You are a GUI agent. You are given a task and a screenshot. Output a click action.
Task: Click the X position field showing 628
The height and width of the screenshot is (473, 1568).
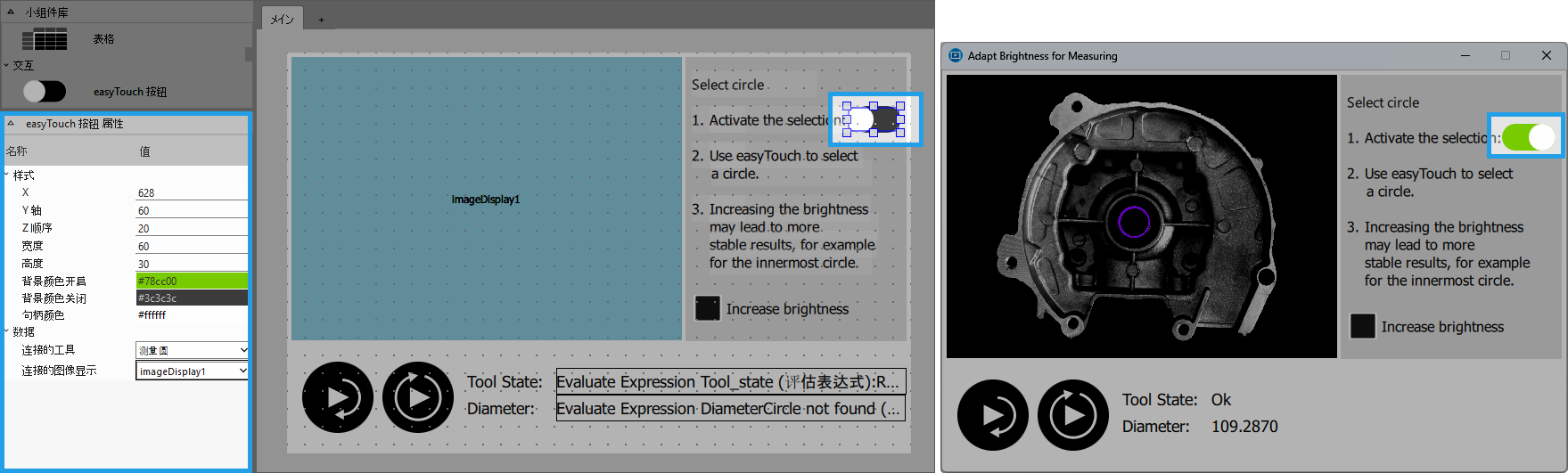(192, 192)
